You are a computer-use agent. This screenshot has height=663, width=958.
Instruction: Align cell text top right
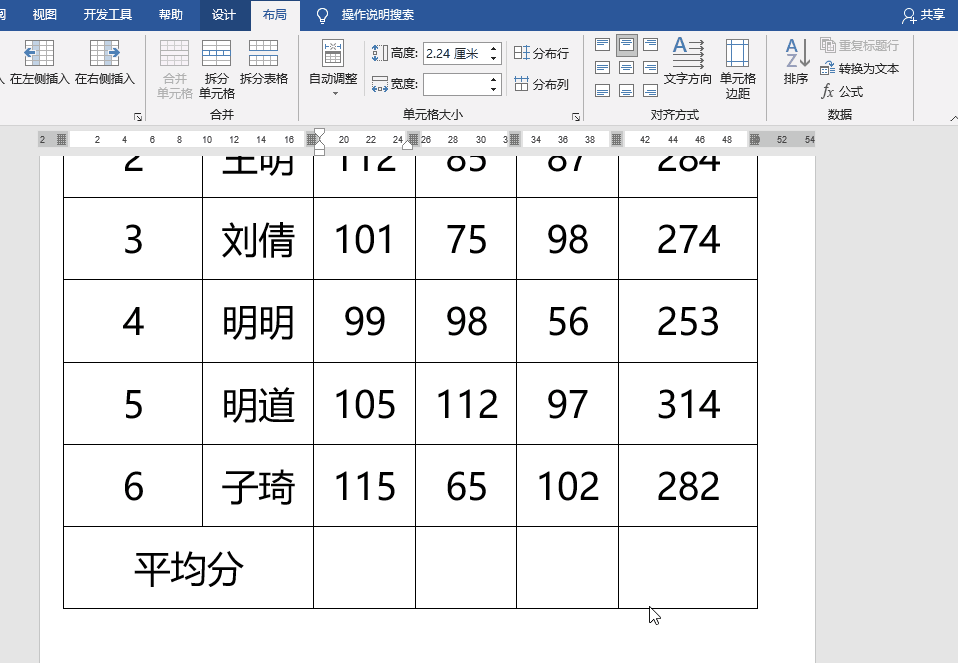pyautogui.click(x=651, y=45)
